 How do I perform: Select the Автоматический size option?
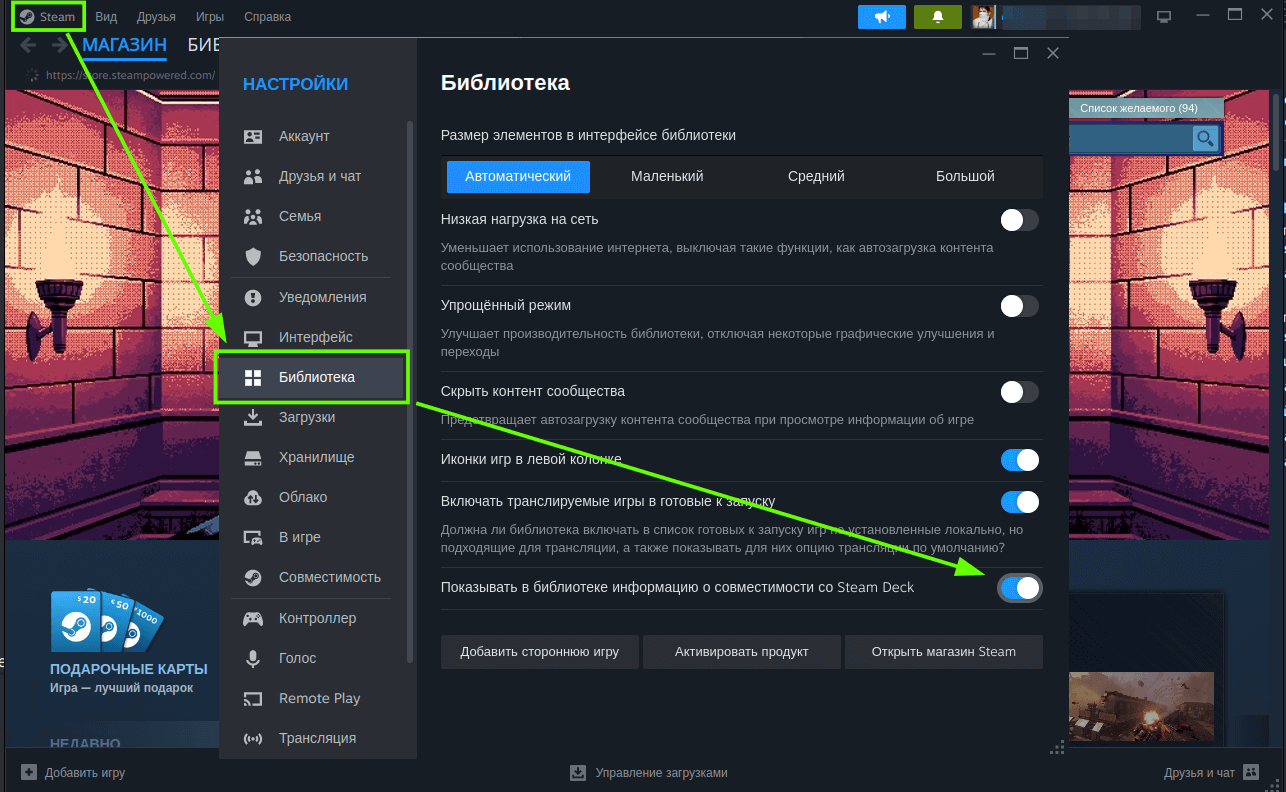click(518, 176)
